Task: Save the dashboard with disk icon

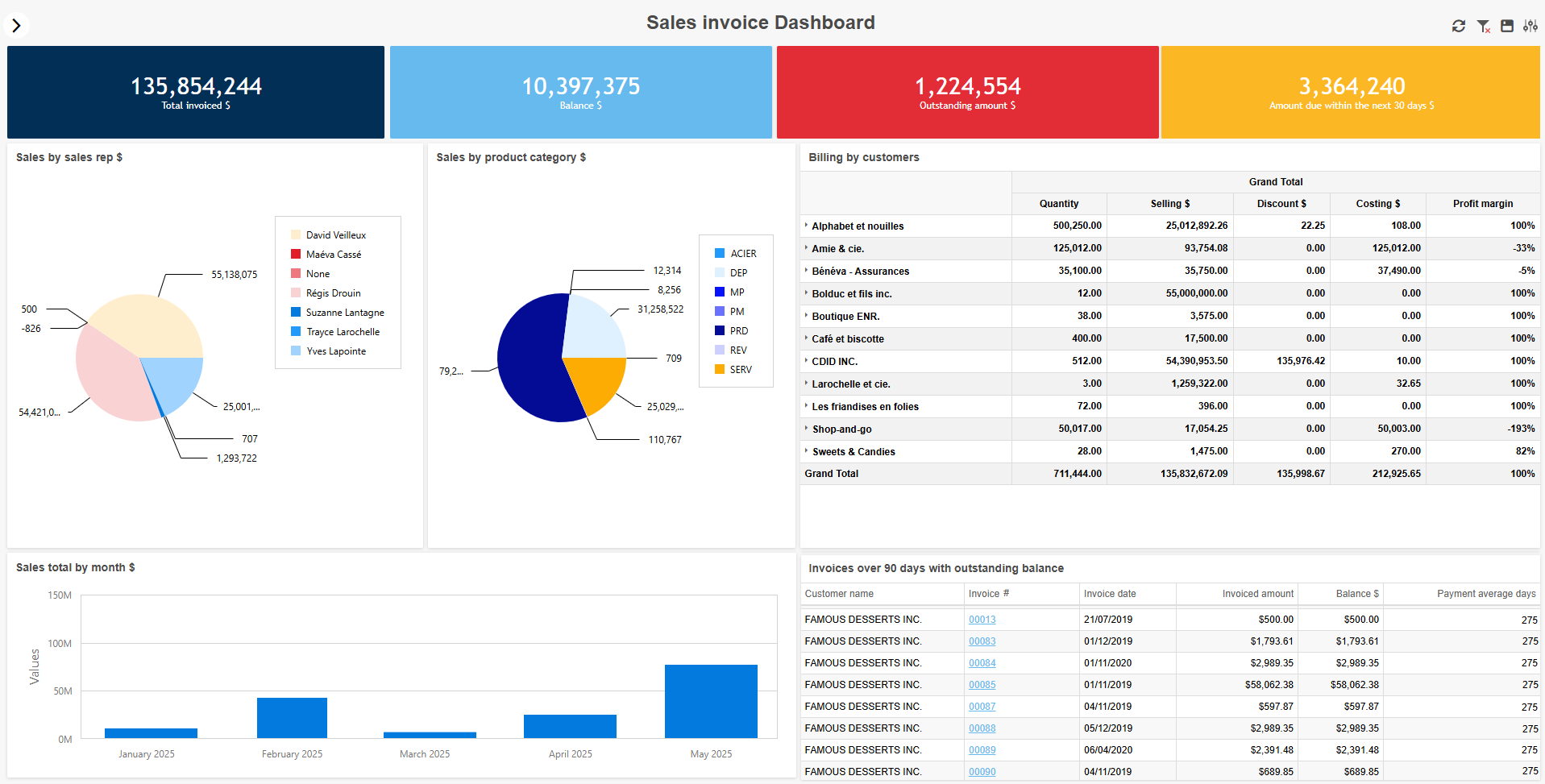Action: point(1506,26)
